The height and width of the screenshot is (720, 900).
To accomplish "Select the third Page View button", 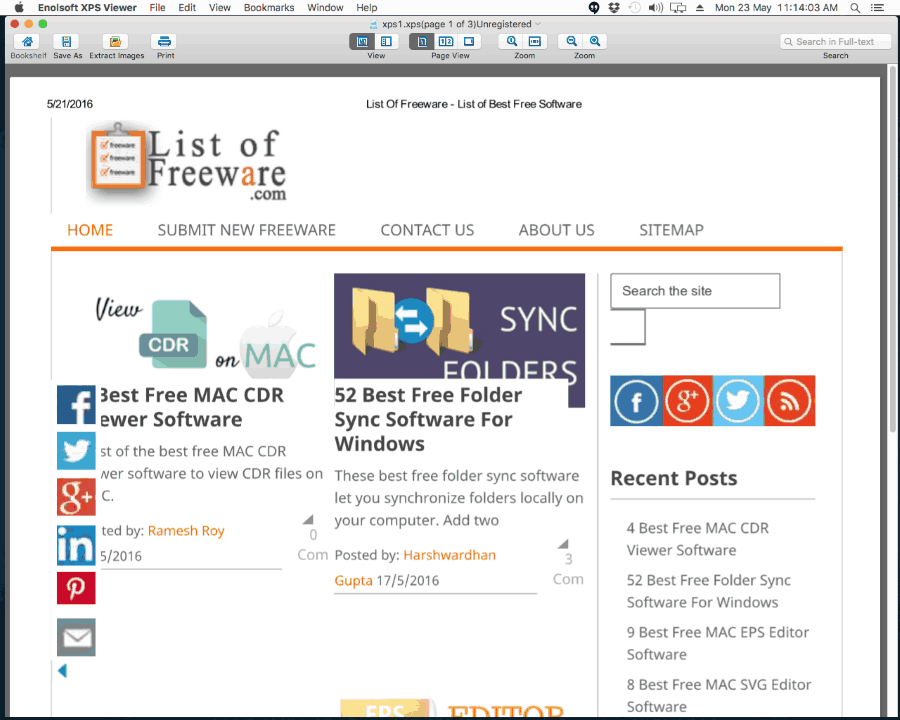I will pos(470,41).
